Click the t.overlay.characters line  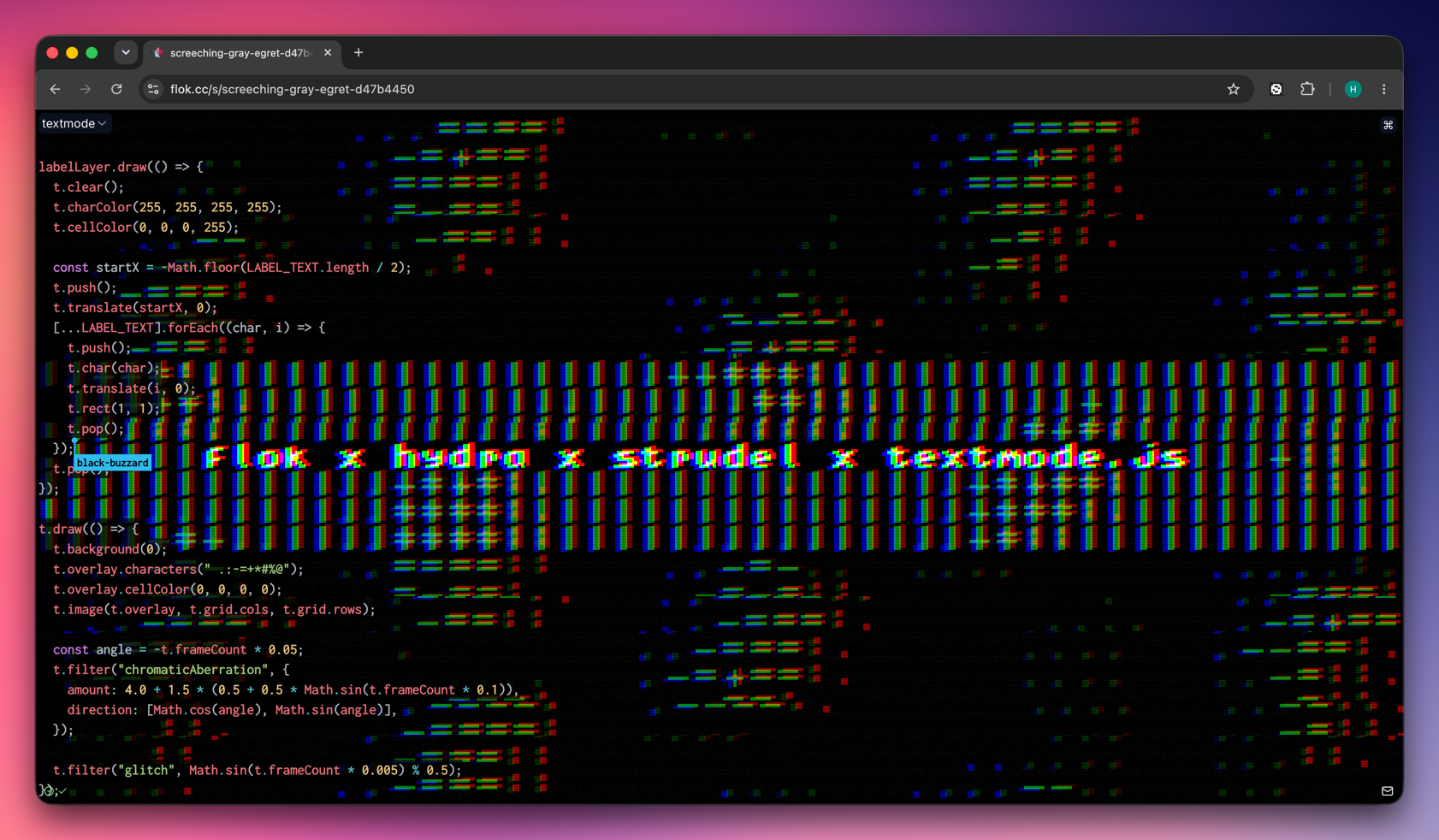178,570
